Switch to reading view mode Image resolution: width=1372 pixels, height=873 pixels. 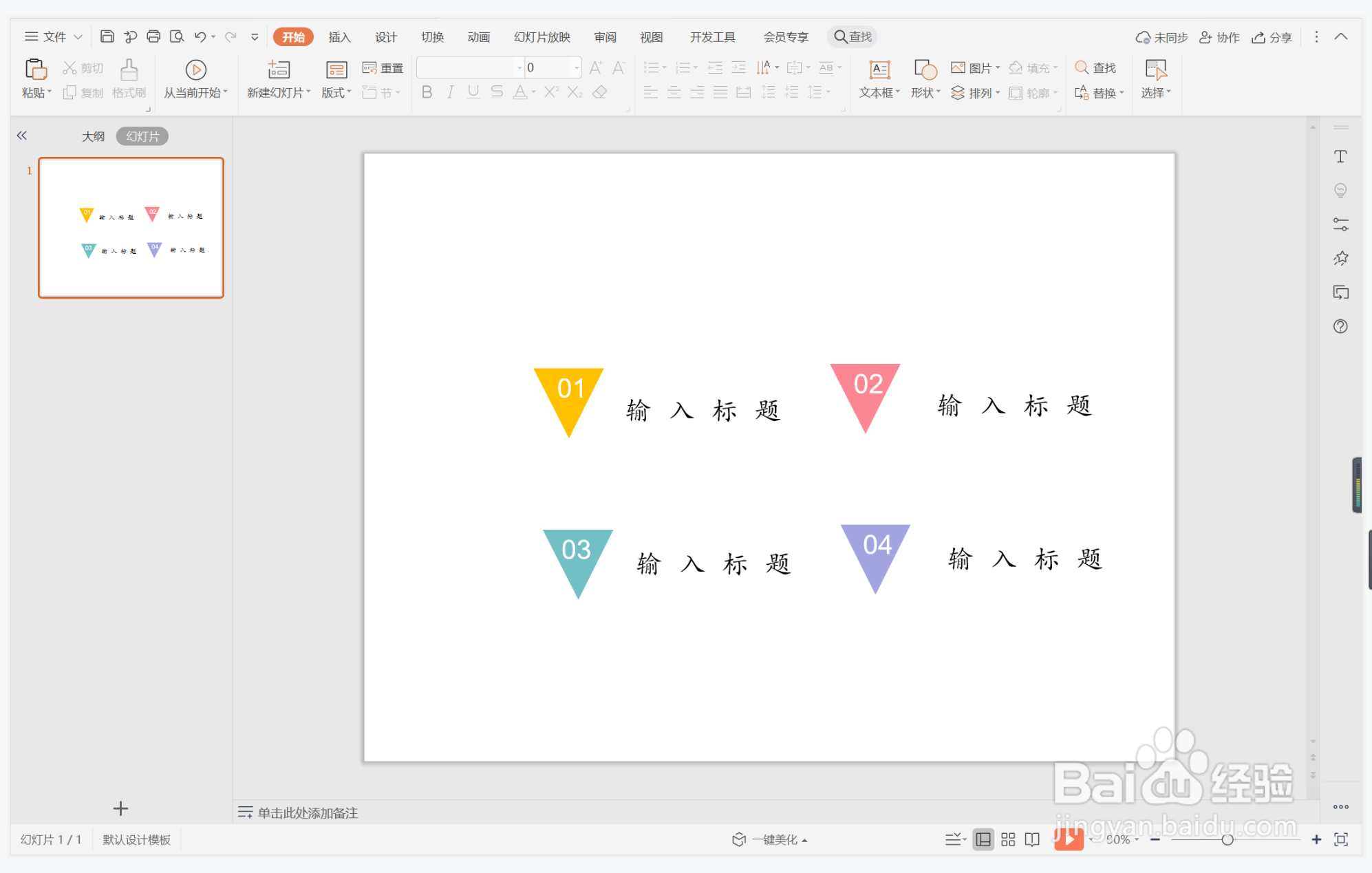tap(1032, 839)
